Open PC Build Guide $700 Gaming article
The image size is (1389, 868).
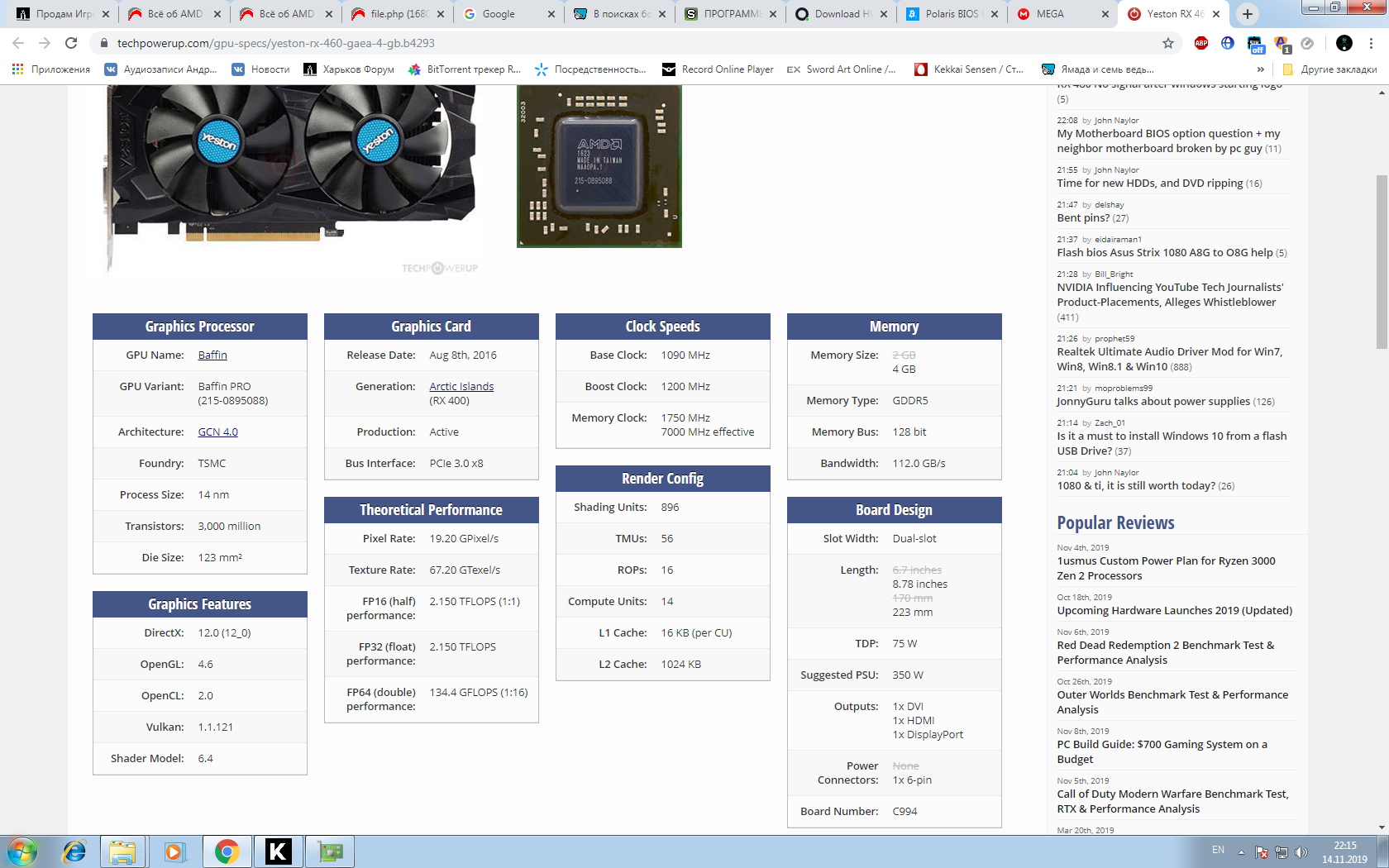click(x=1162, y=751)
